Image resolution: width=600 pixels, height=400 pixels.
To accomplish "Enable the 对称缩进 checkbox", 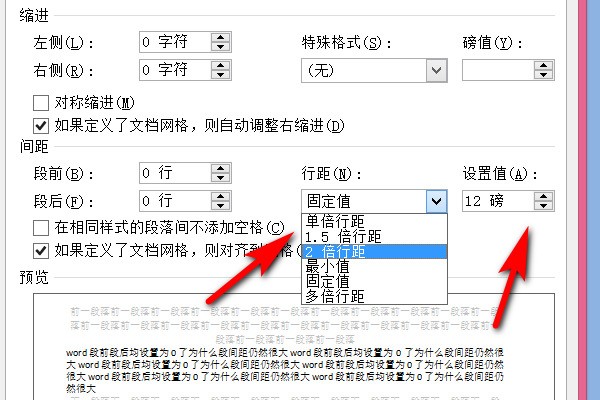I will pos(41,102).
